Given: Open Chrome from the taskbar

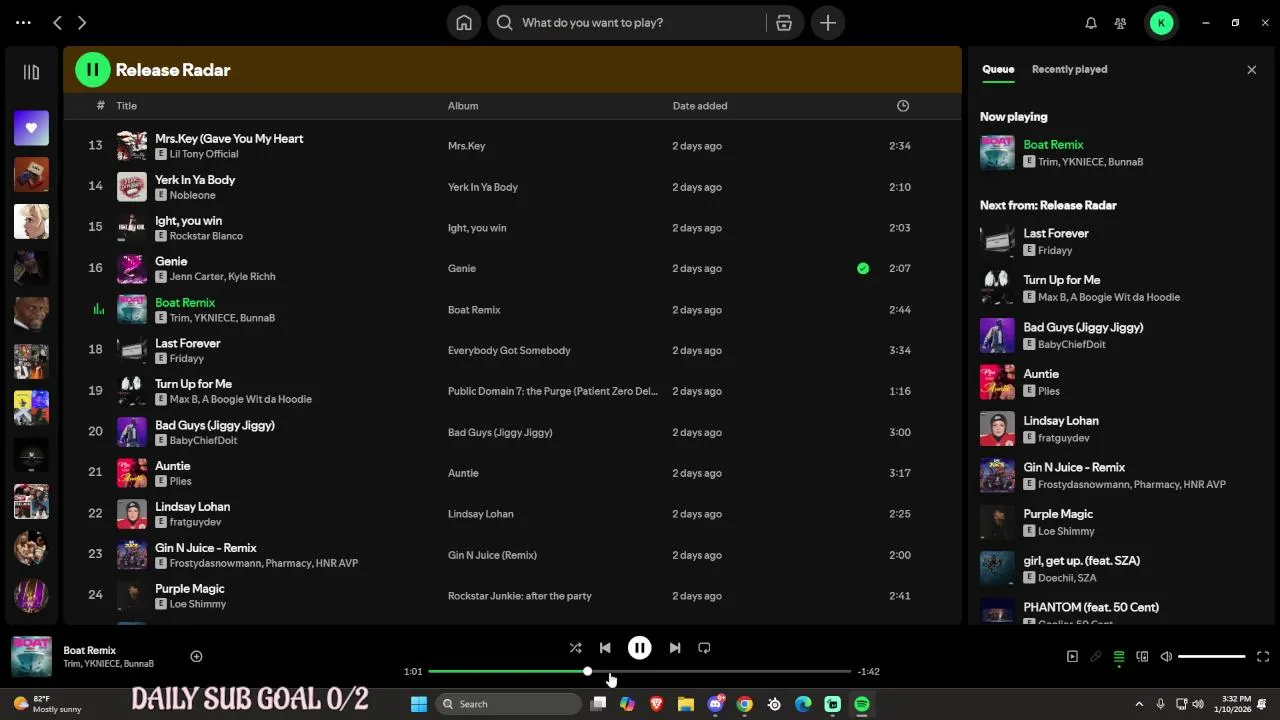Looking at the screenshot, I should coord(744,704).
